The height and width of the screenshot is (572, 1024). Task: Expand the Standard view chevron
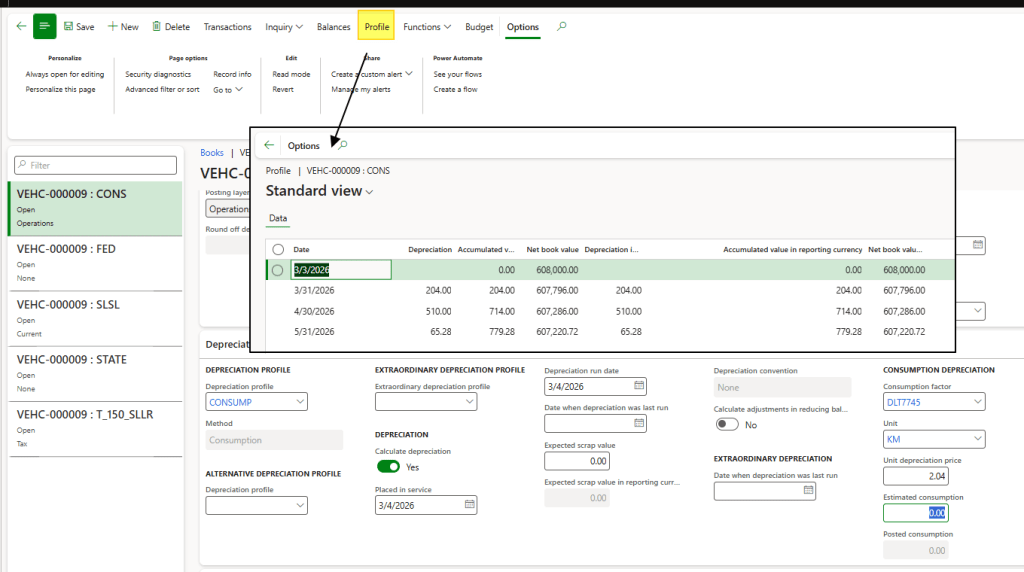[x=370, y=192]
